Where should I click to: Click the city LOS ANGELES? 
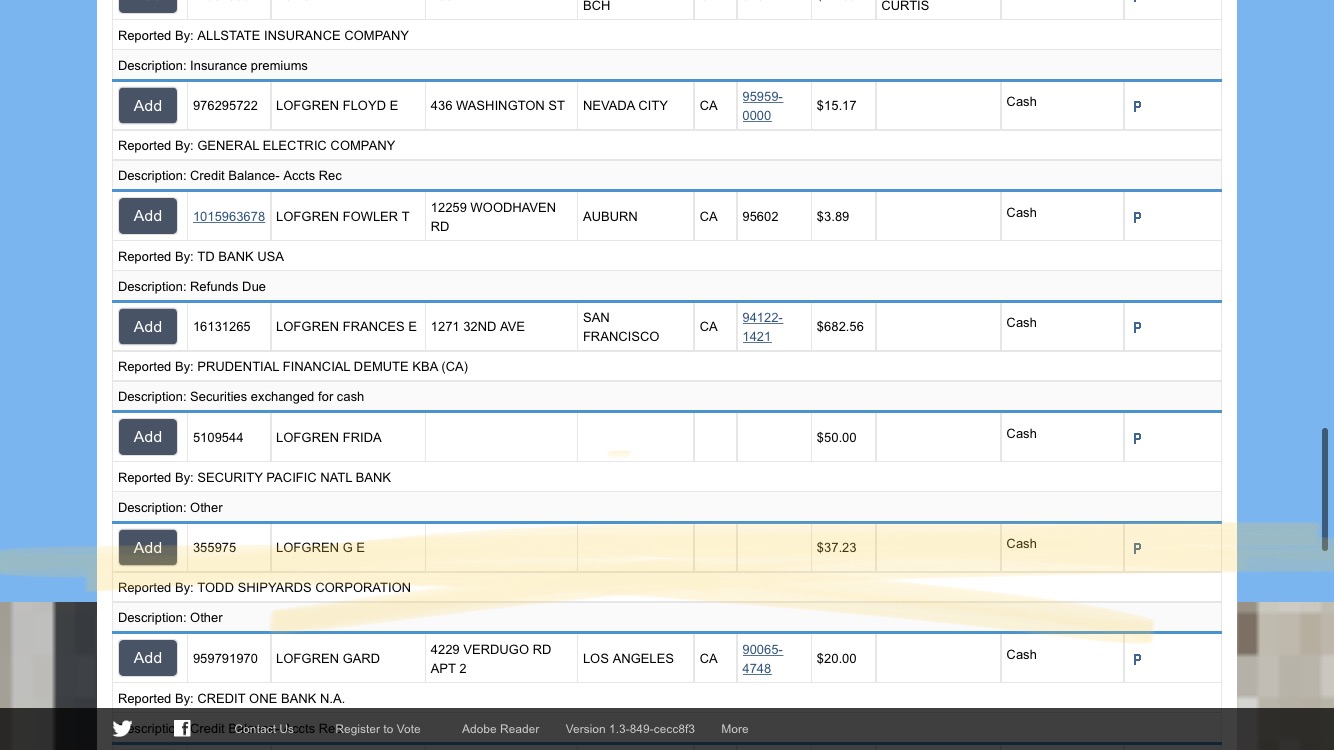pos(628,659)
